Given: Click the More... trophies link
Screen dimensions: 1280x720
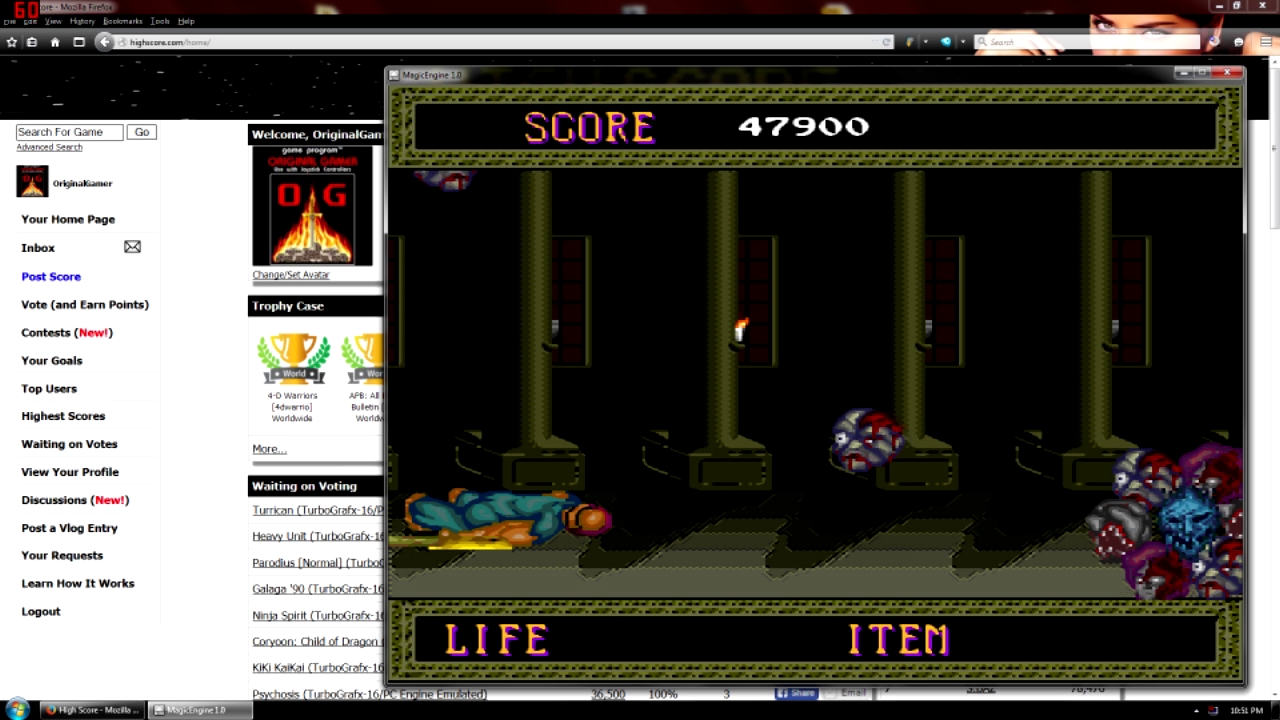Looking at the screenshot, I should [x=269, y=449].
